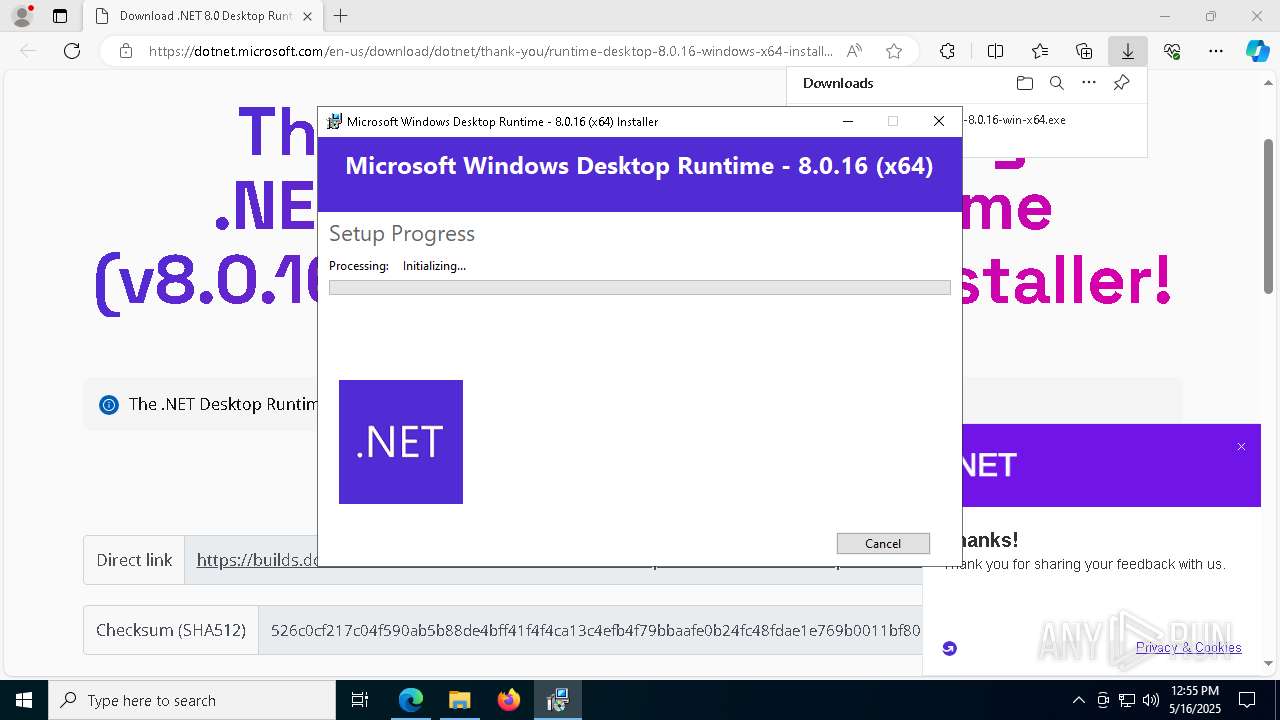Click the setup progress bar in installer
Viewport: 1280px width, 720px height.
(640, 288)
